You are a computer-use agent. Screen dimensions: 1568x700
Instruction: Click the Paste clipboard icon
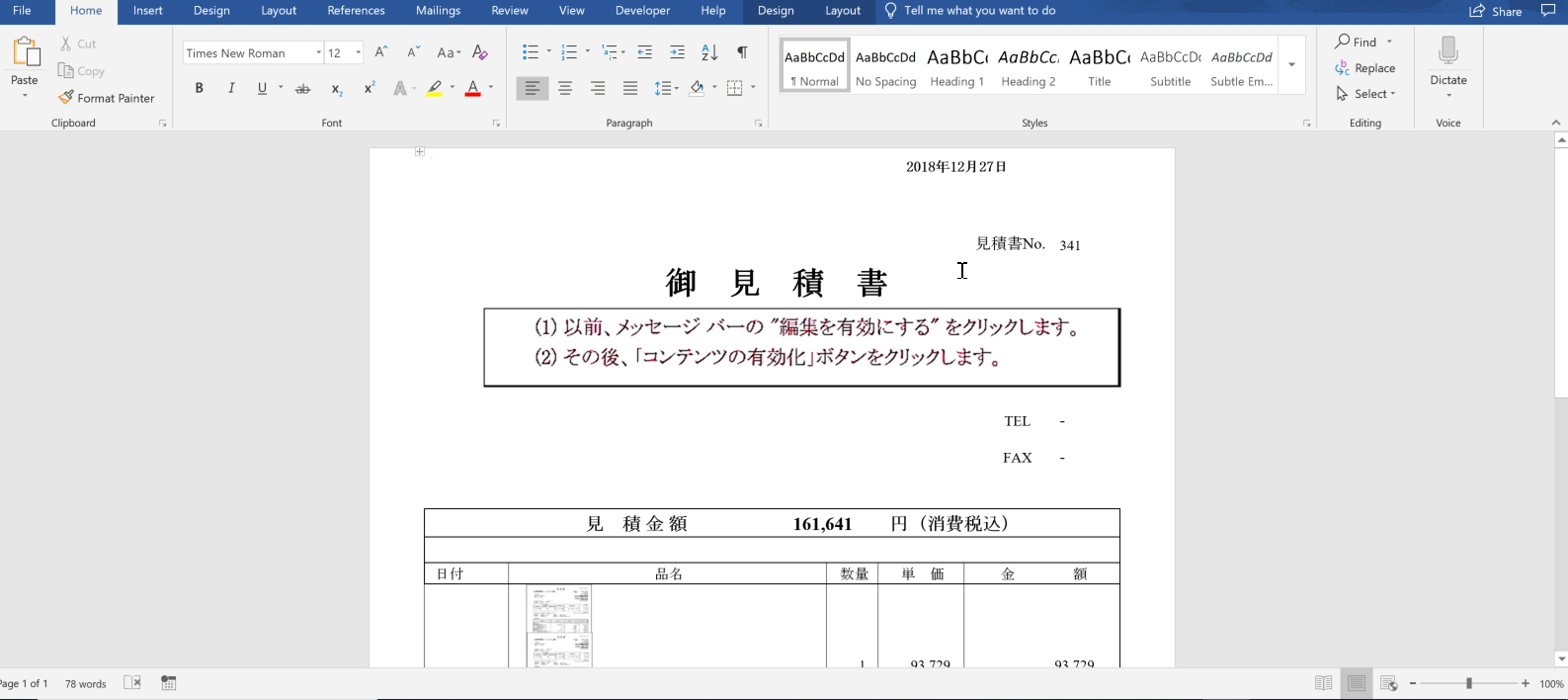[x=25, y=52]
